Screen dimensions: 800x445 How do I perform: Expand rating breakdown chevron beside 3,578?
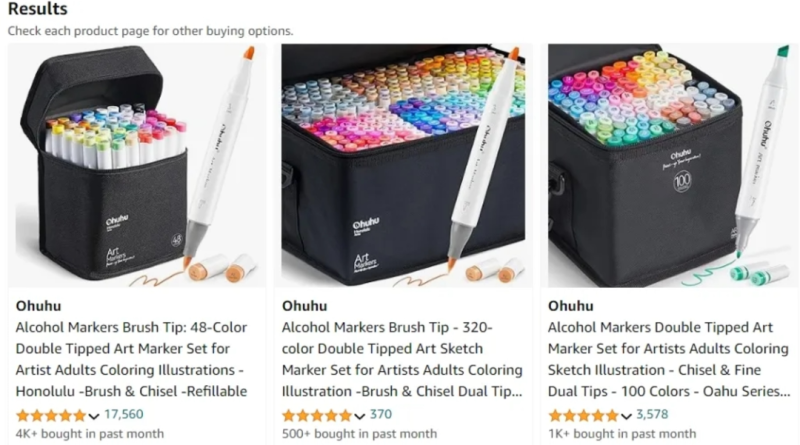[626, 416]
